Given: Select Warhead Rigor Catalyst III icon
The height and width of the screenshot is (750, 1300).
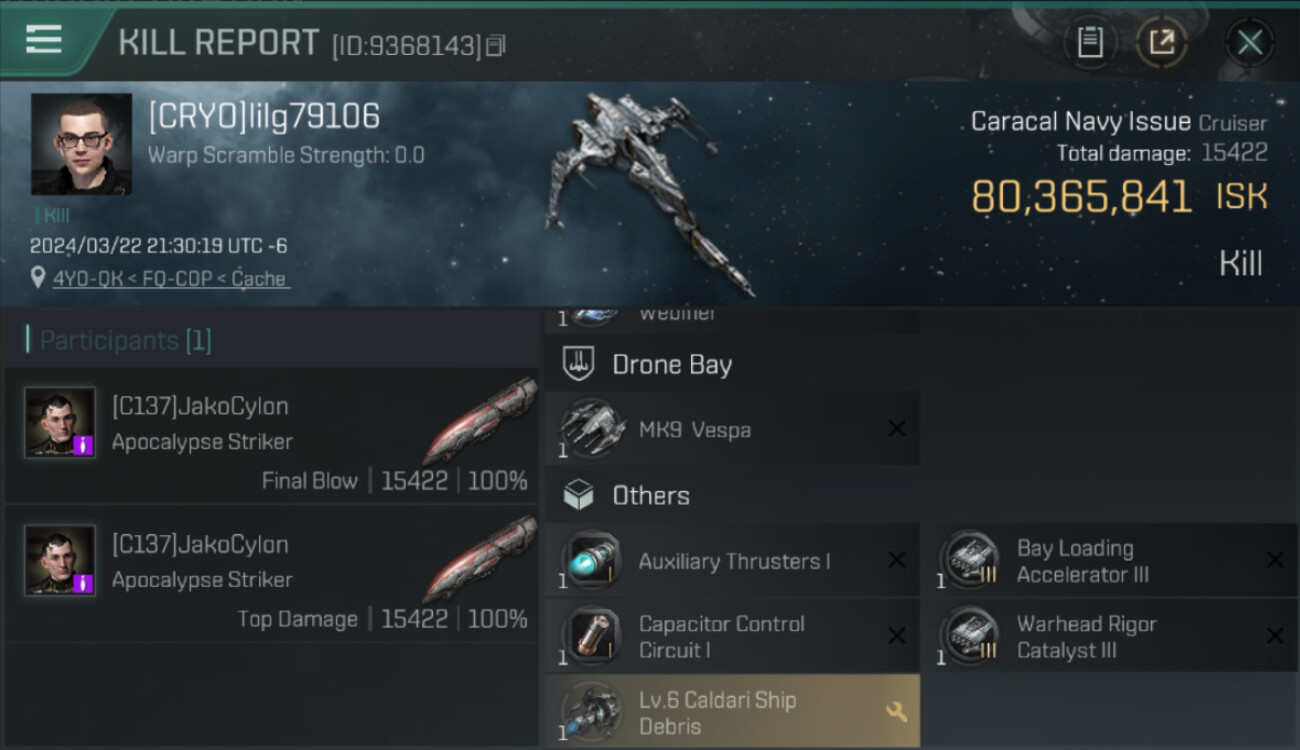Looking at the screenshot, I should [x=970, y=636].
